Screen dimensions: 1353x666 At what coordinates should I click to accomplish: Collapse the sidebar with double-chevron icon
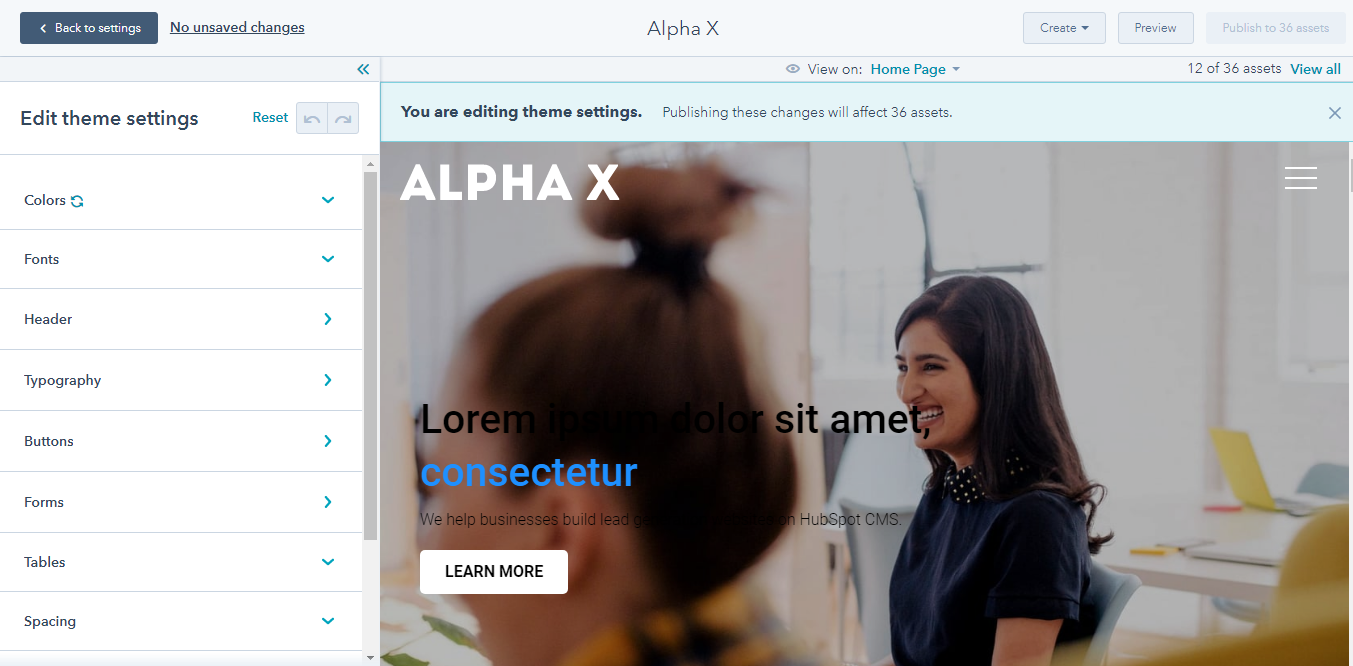click(363, 69)
